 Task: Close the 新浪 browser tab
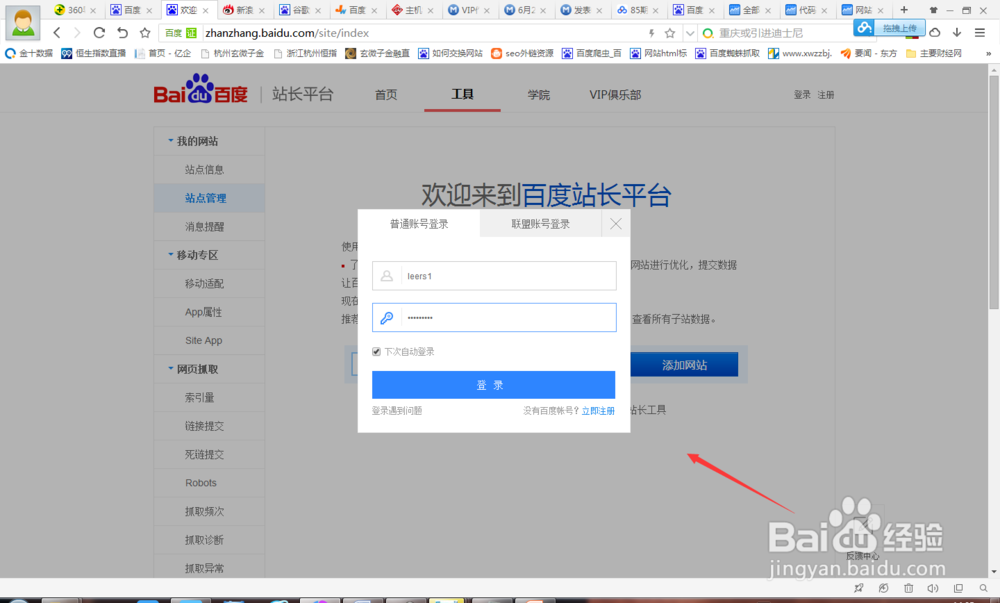tap(261, 10)
